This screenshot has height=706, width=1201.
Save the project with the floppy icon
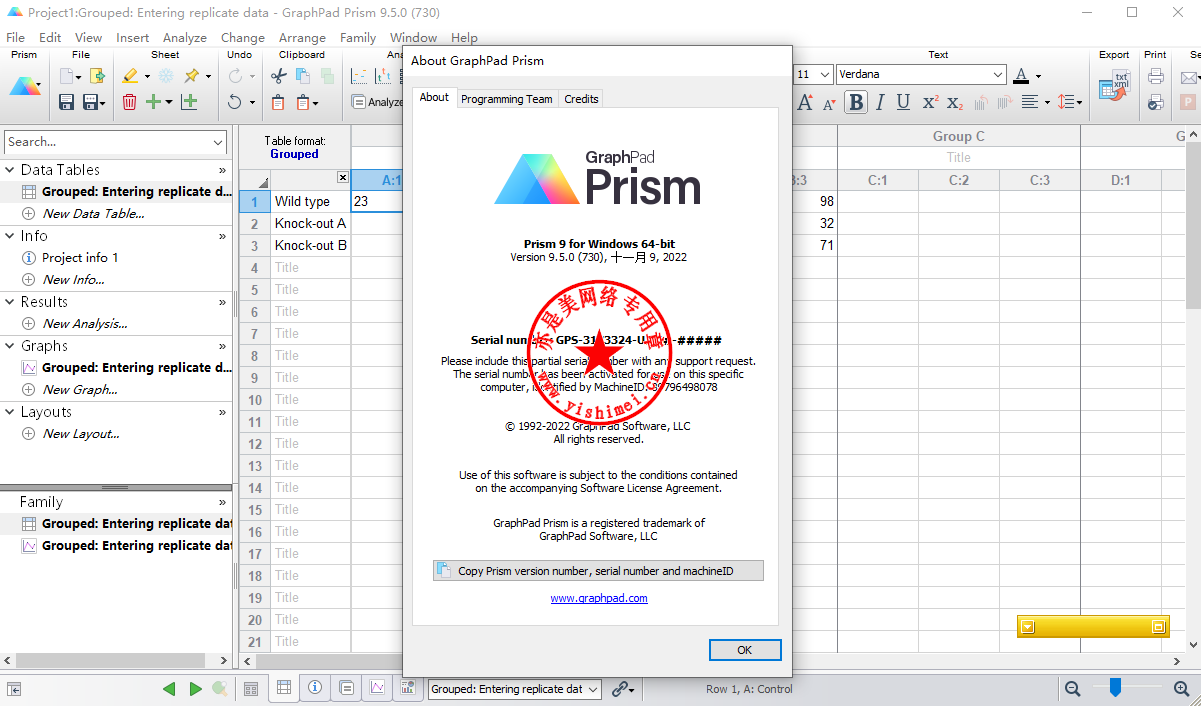pos(67,102)
